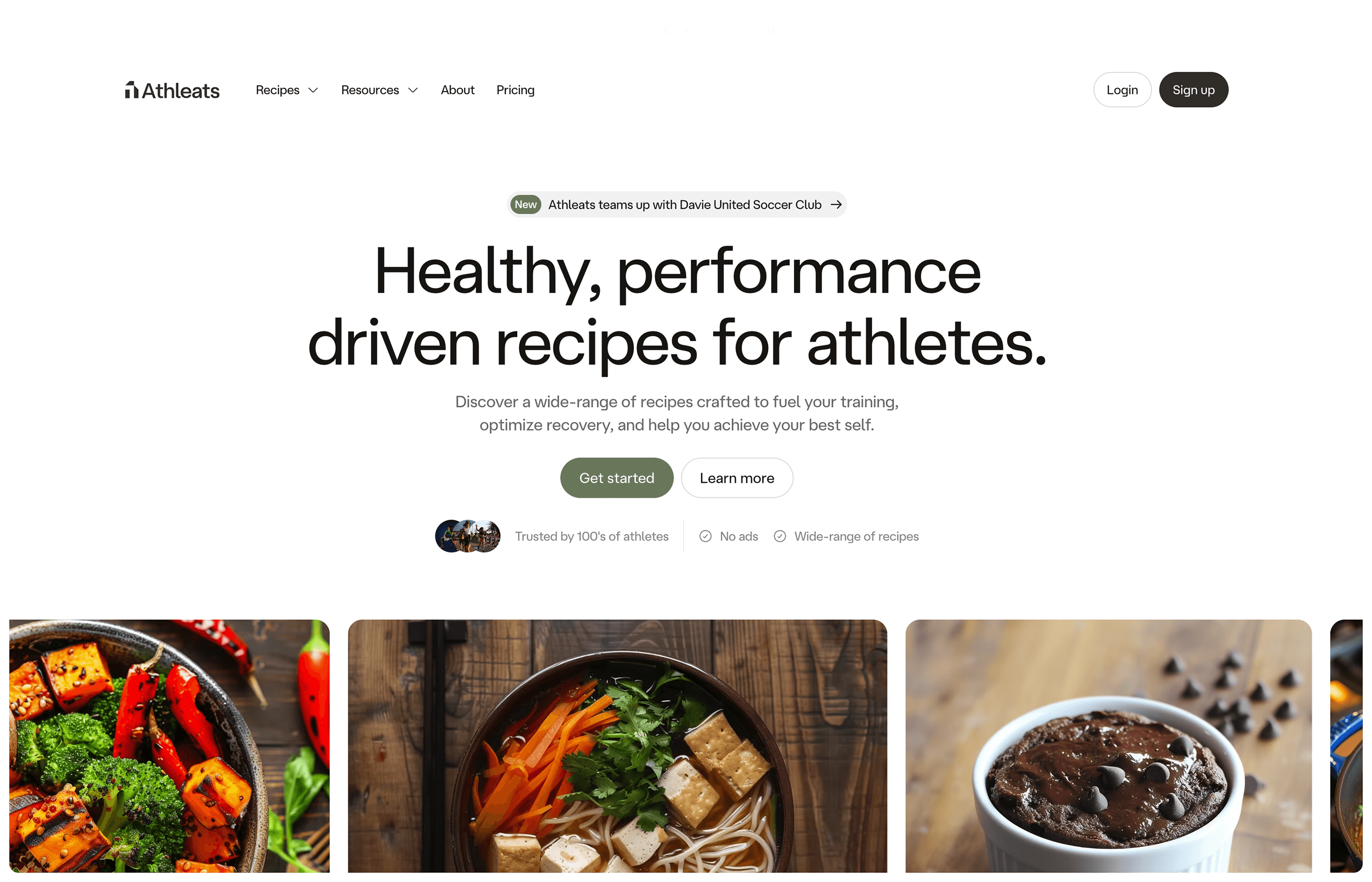Screen dimensions: 1372x882
Task: Expand the Resources dropdown chevron
Action: pos(413,91)
